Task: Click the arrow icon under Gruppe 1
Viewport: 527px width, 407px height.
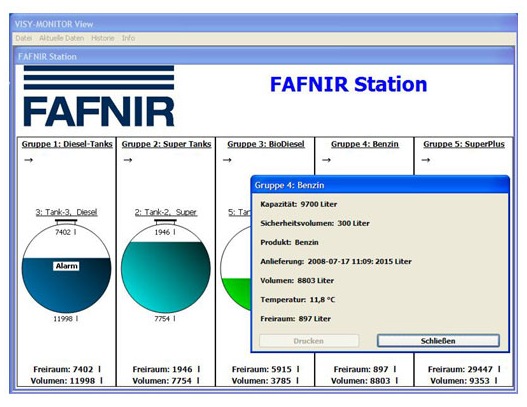Action: click(29, 160)
